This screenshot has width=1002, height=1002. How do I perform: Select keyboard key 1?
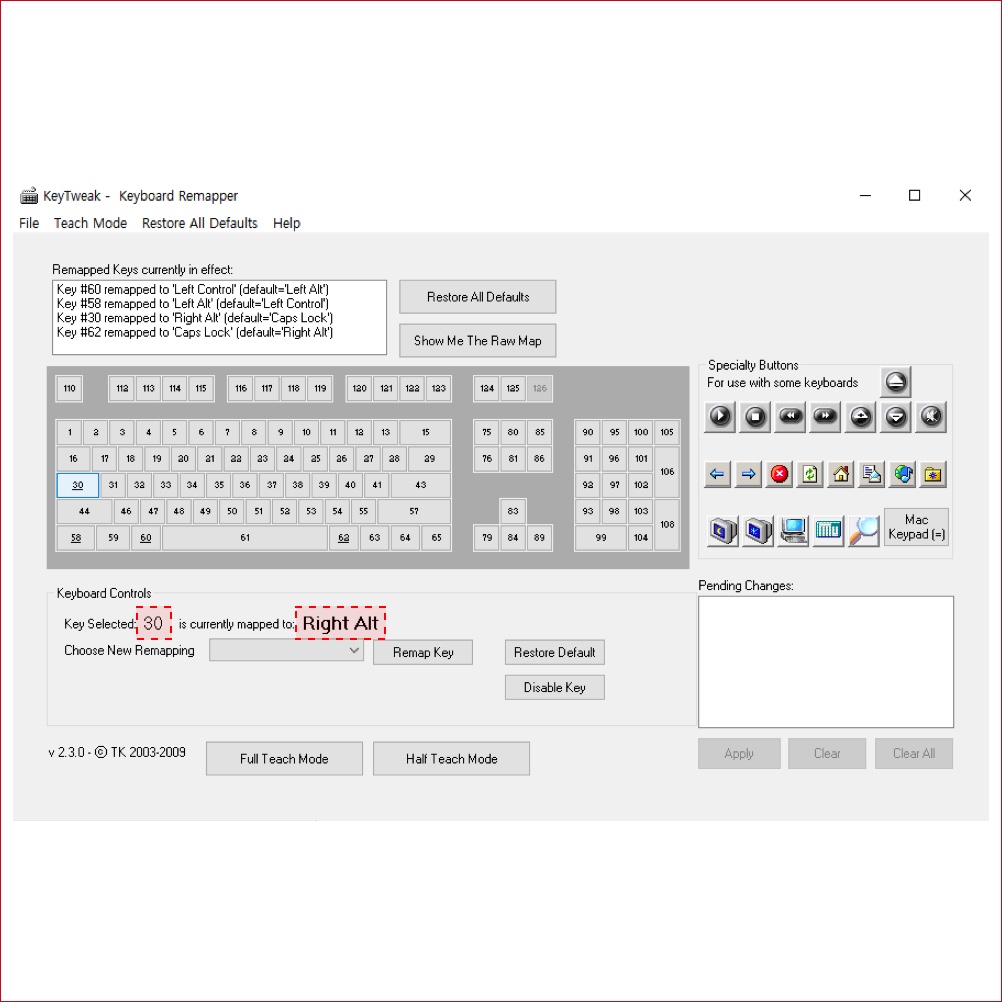pos(70,432)
